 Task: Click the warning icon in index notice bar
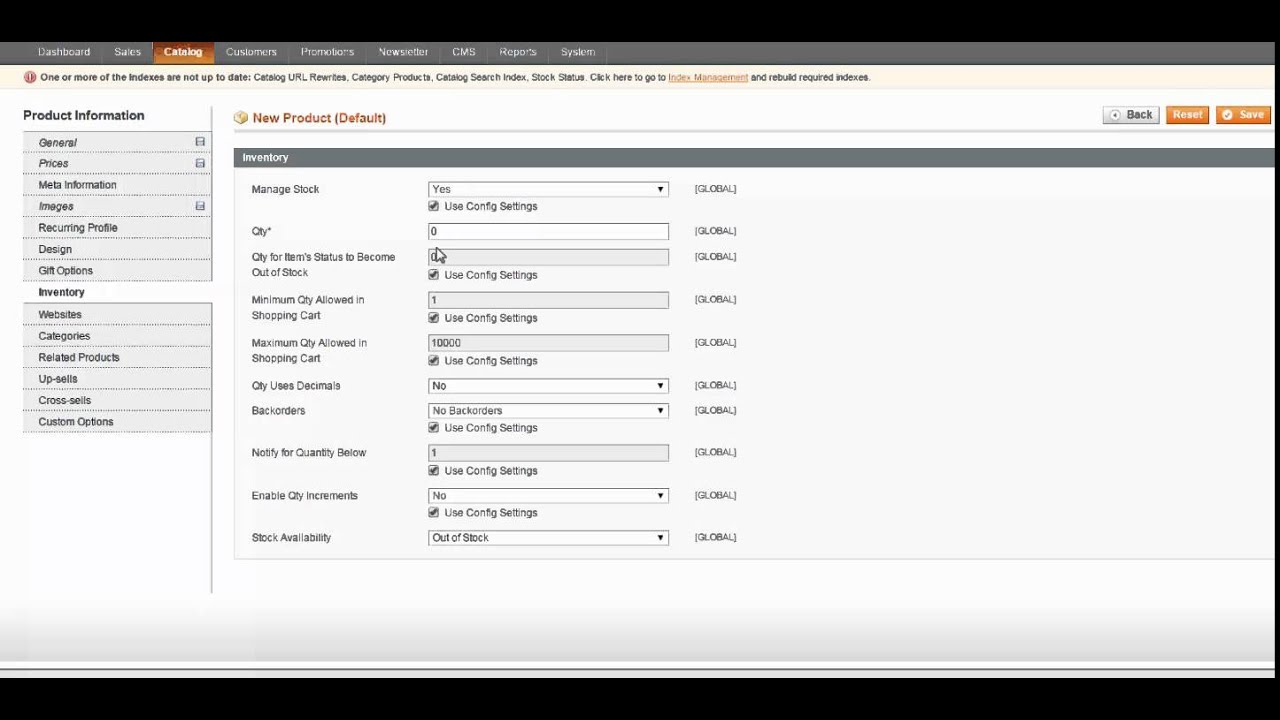coord(30,77)
